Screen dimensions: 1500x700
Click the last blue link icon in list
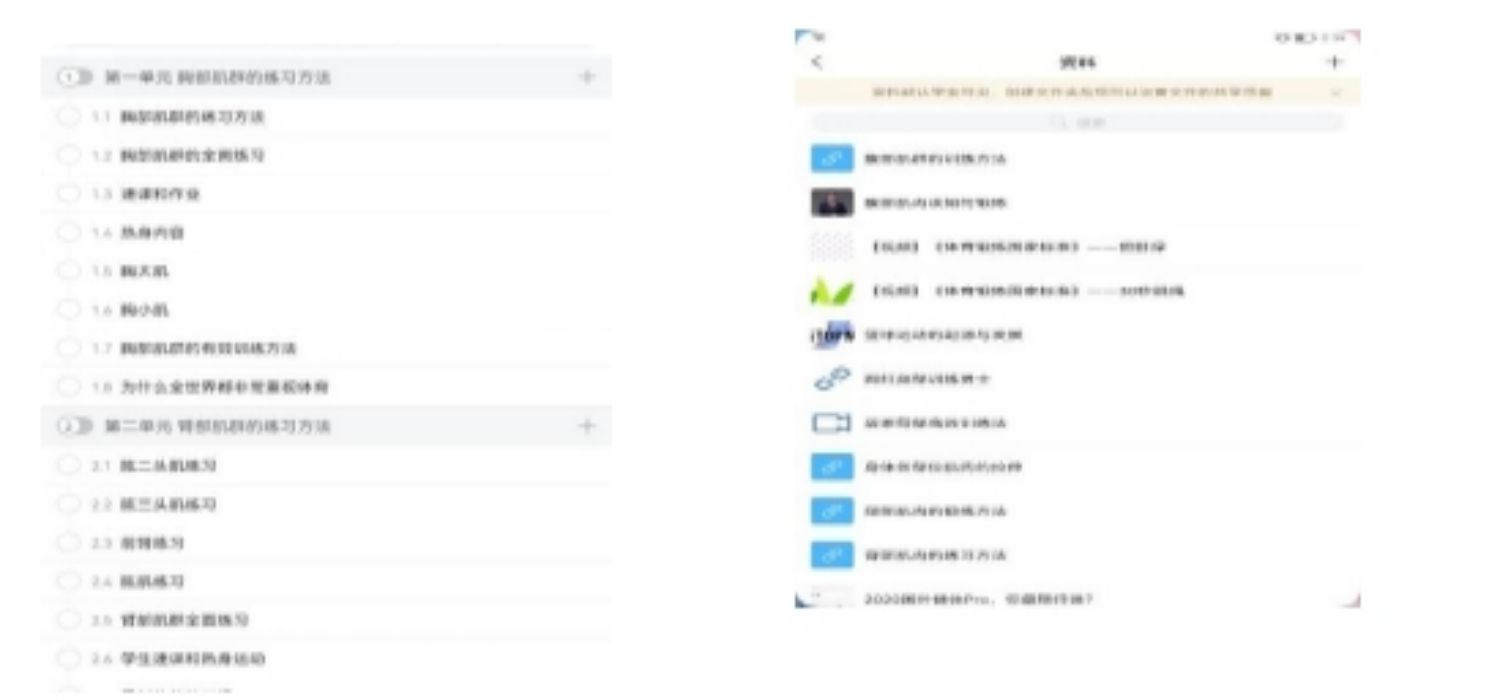(831, 555)
